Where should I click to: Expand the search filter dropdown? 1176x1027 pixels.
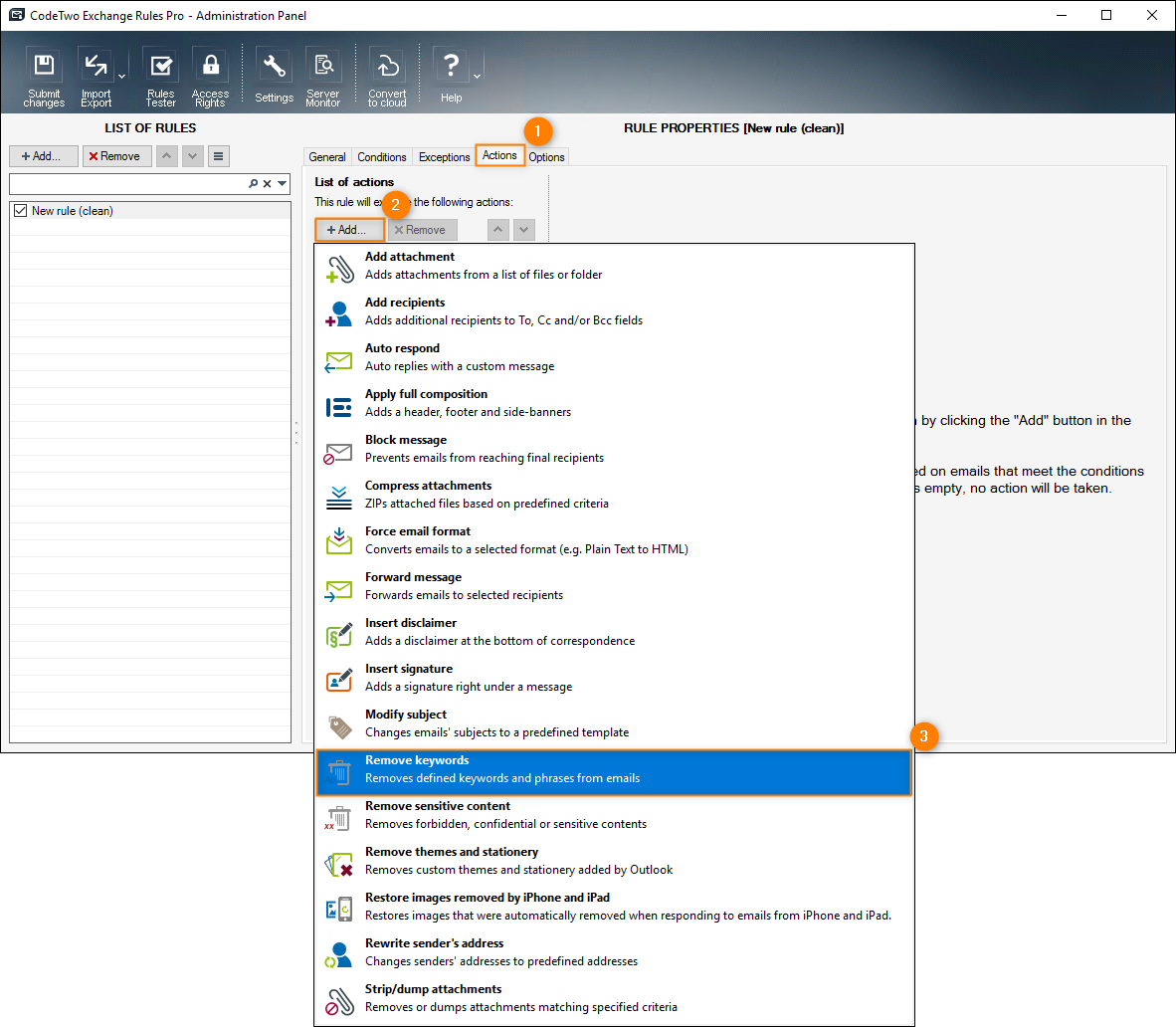282,184
